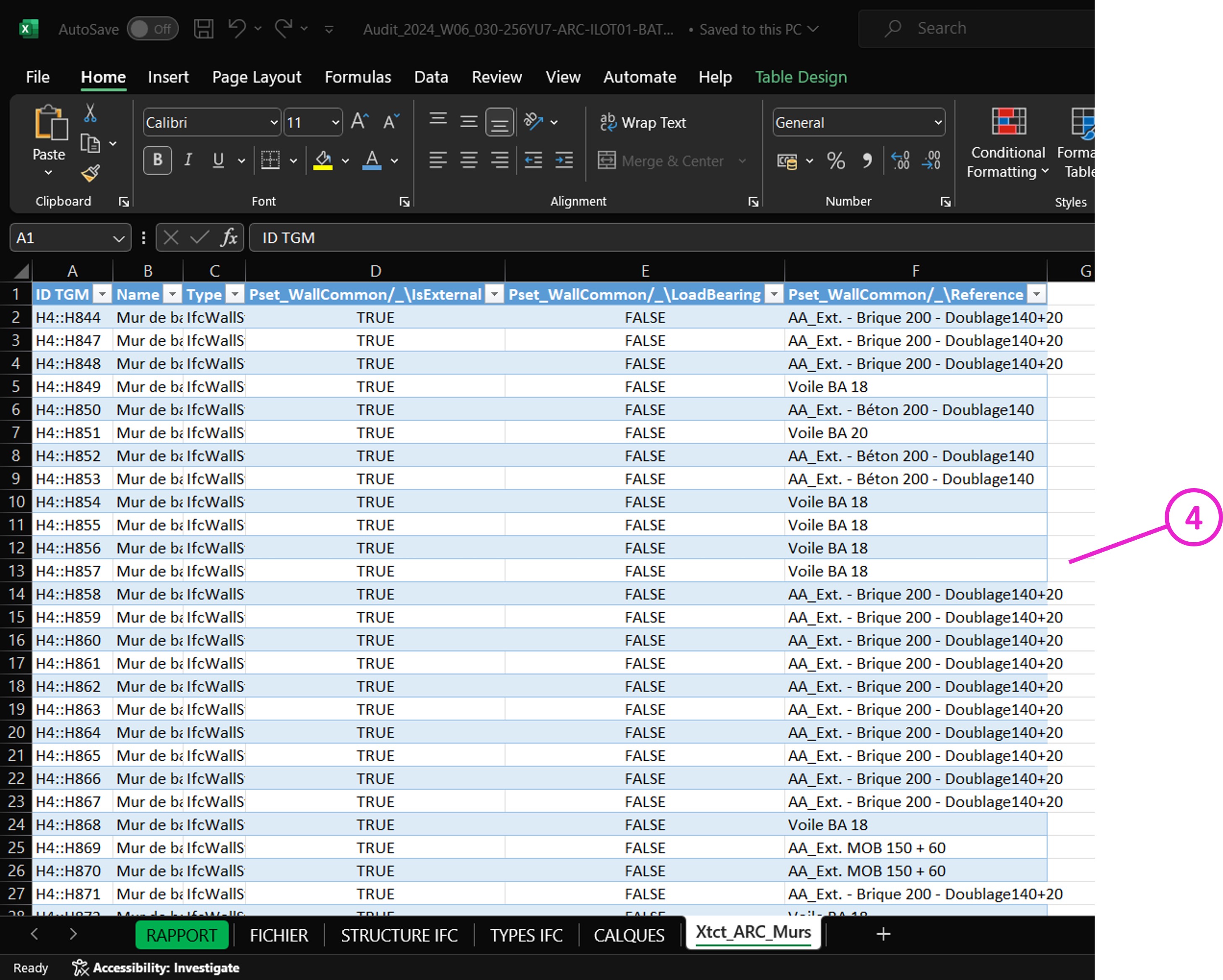Open the ID TGM column filter dropdown
Image resolution: width=1223 pixels, height=980 pixels.
tap(102, 294)
